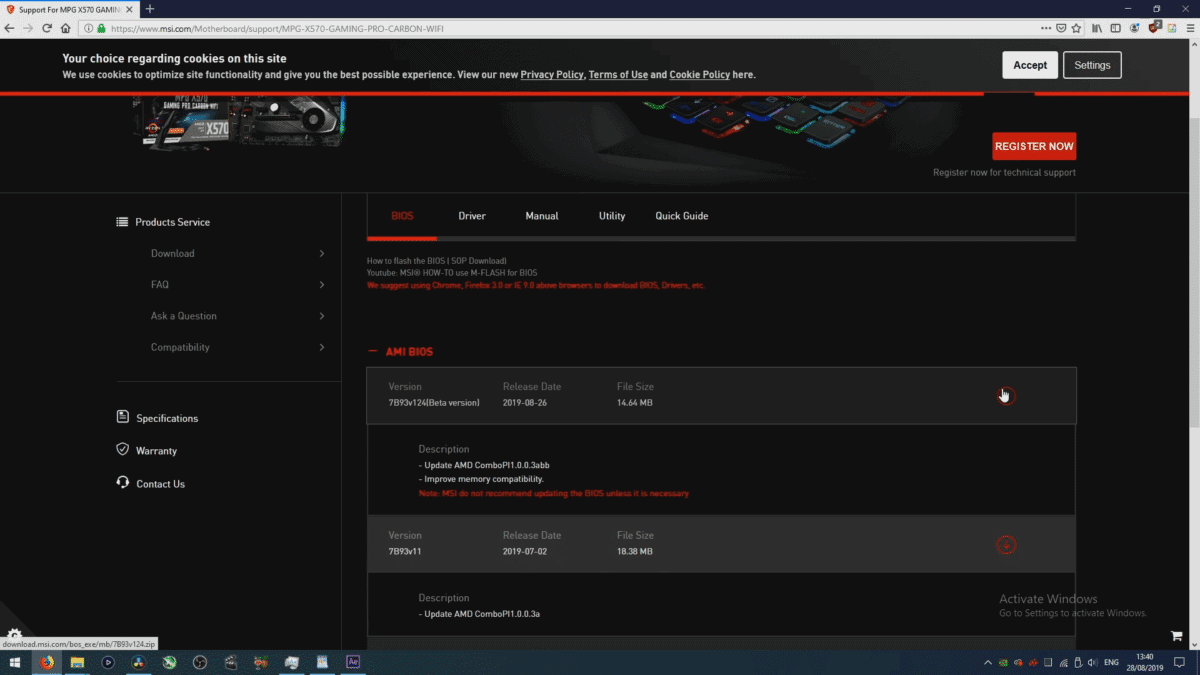Open the Firefox account icon
Screen dimensions: 1200x675
1135,28
